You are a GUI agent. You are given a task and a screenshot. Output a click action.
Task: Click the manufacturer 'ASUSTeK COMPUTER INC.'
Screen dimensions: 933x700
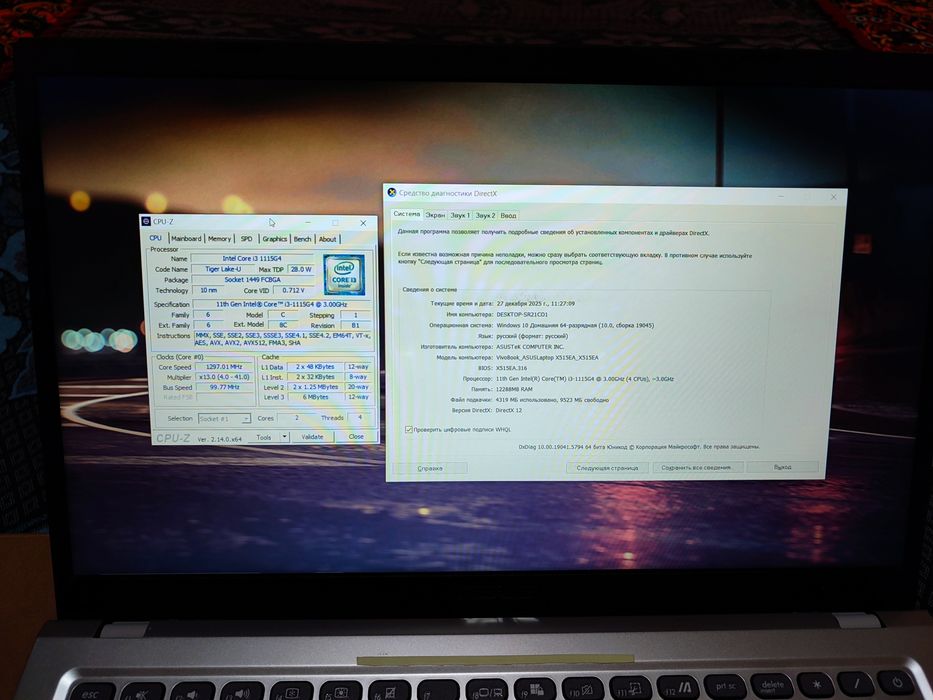(530, 346)
